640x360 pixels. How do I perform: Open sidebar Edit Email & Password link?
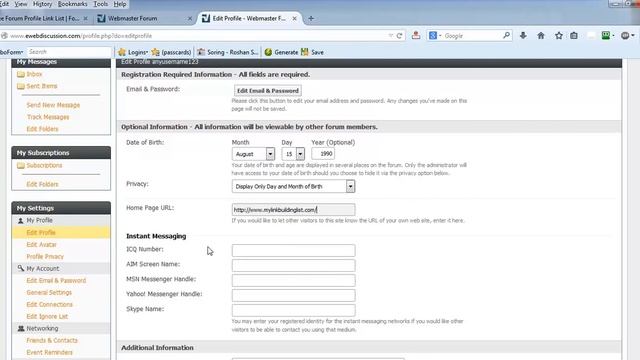[56, 281]
